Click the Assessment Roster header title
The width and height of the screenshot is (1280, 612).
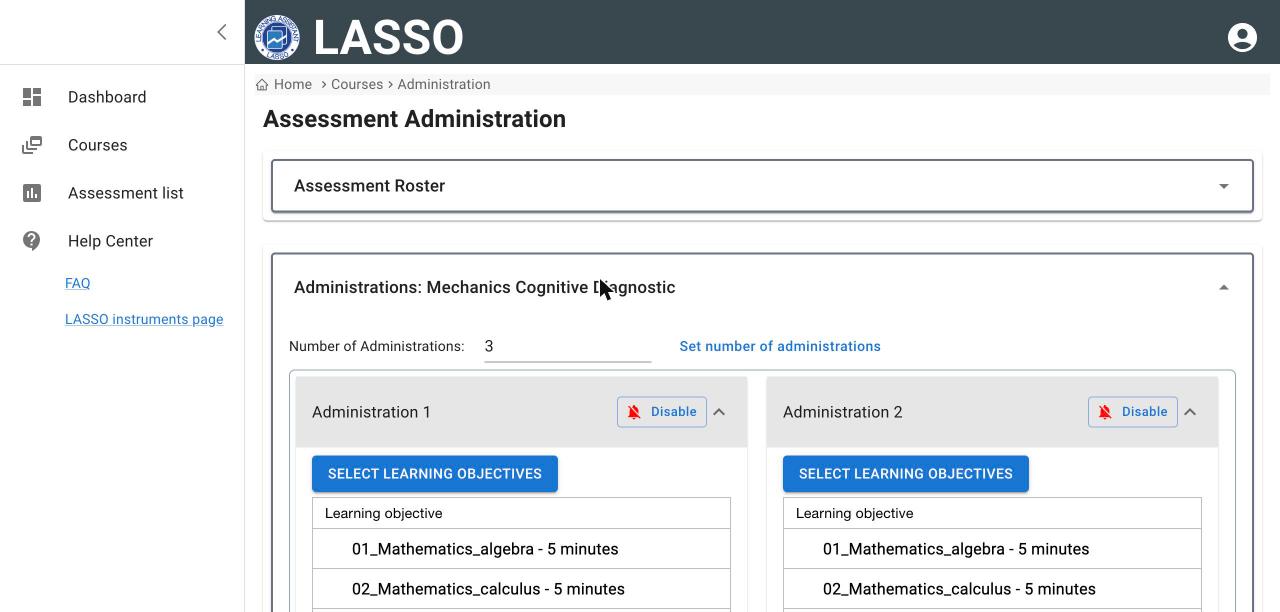click(370, 186)
